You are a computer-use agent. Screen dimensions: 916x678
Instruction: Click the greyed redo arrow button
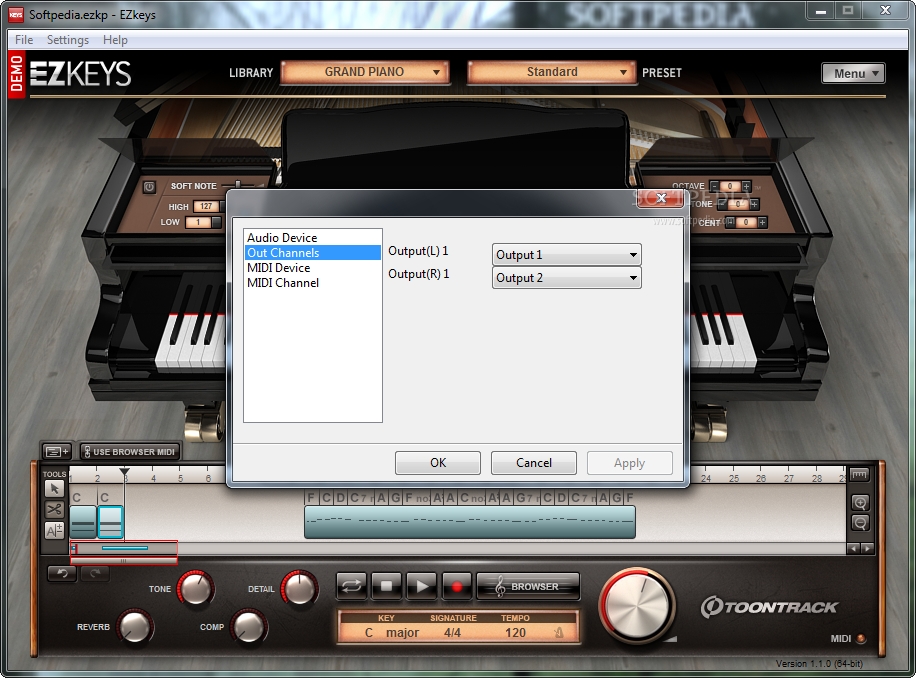pos(95,573)
